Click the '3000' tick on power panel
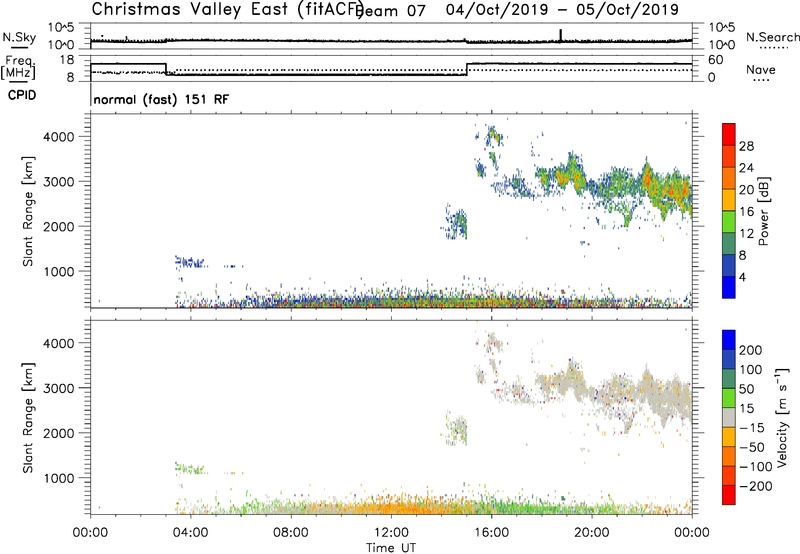This screenshot has width=800, height=554. point(58,182)
